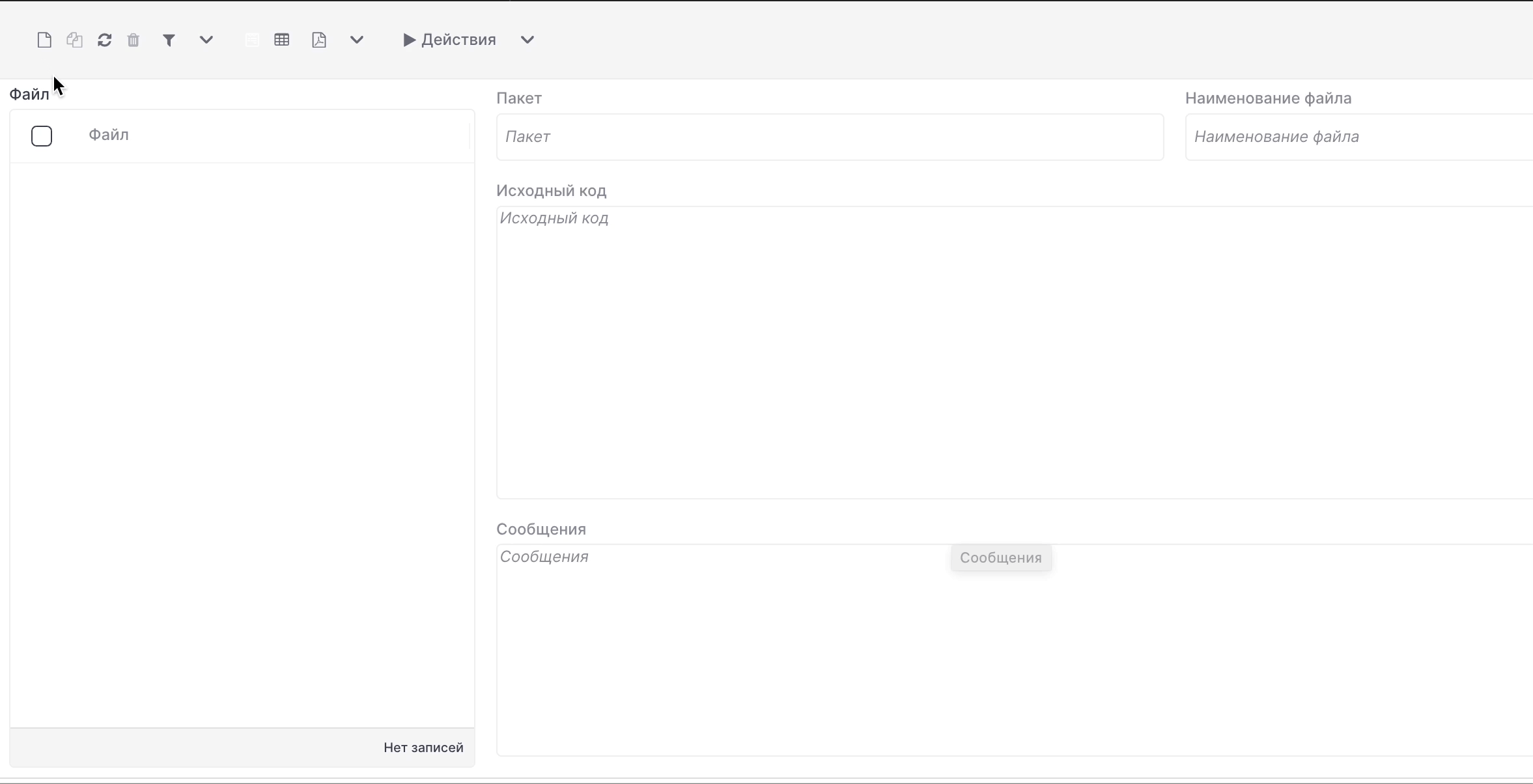Focus the Пакет input field
Screen dimensions: 1533x784
tap(830, 137)
